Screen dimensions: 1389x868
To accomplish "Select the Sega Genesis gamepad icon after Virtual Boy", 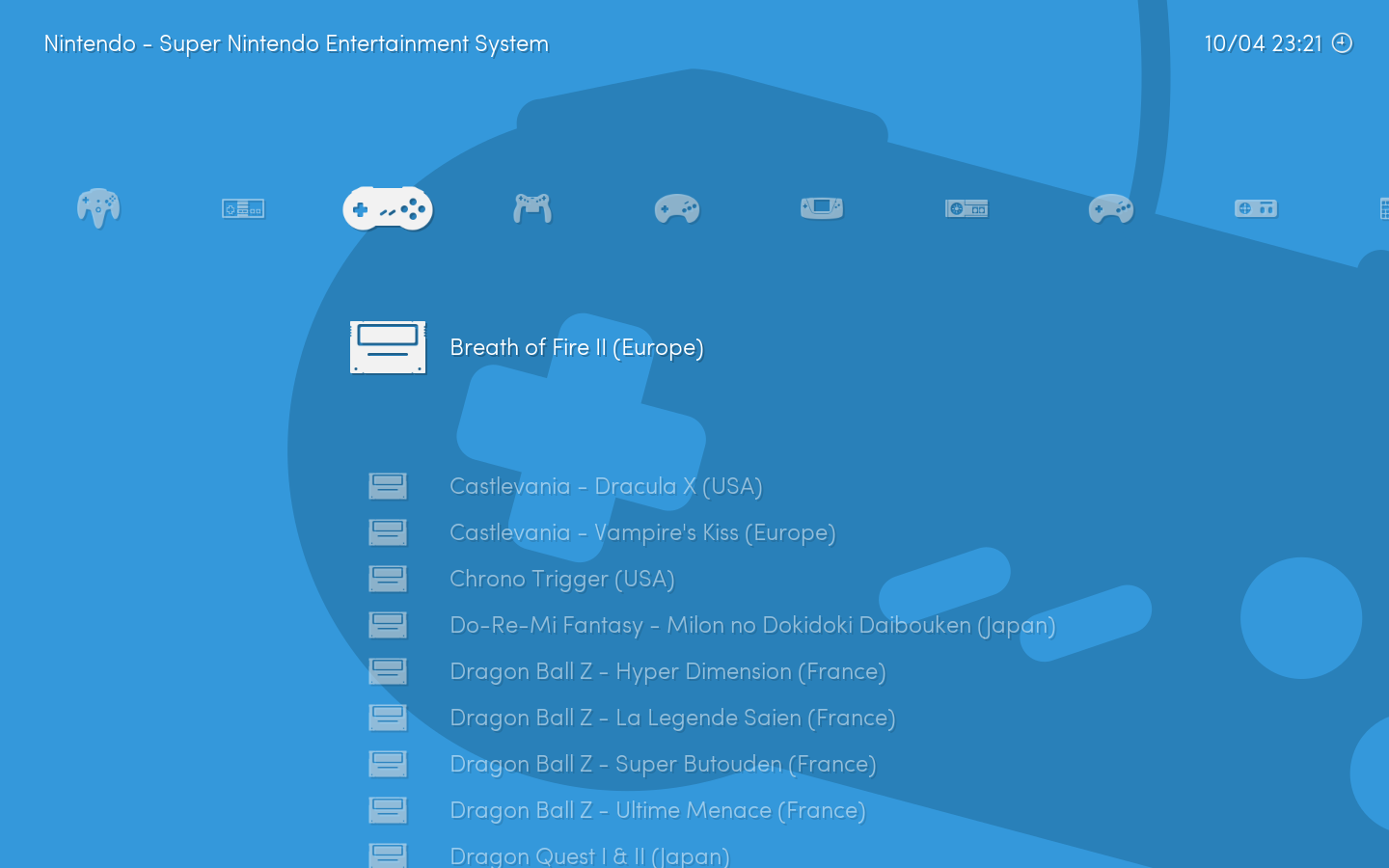I will pyautogui.click(x=677, y=208).
